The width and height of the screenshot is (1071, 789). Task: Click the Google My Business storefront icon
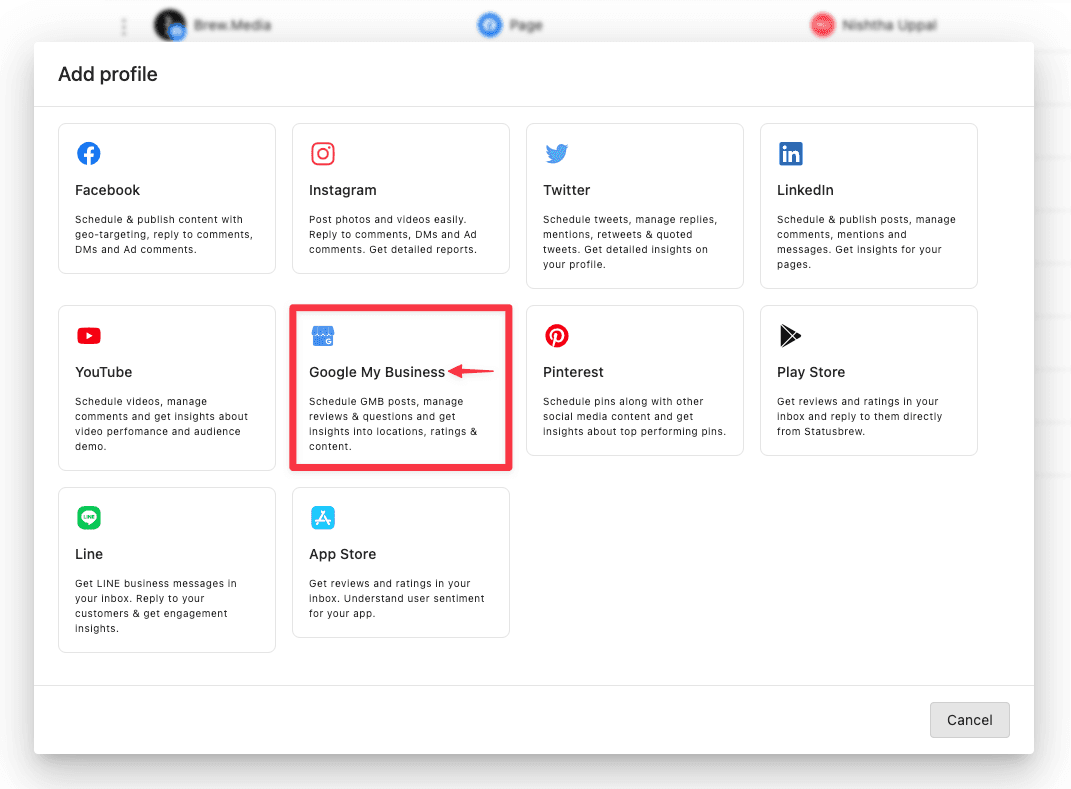click(x=323, y=335)
